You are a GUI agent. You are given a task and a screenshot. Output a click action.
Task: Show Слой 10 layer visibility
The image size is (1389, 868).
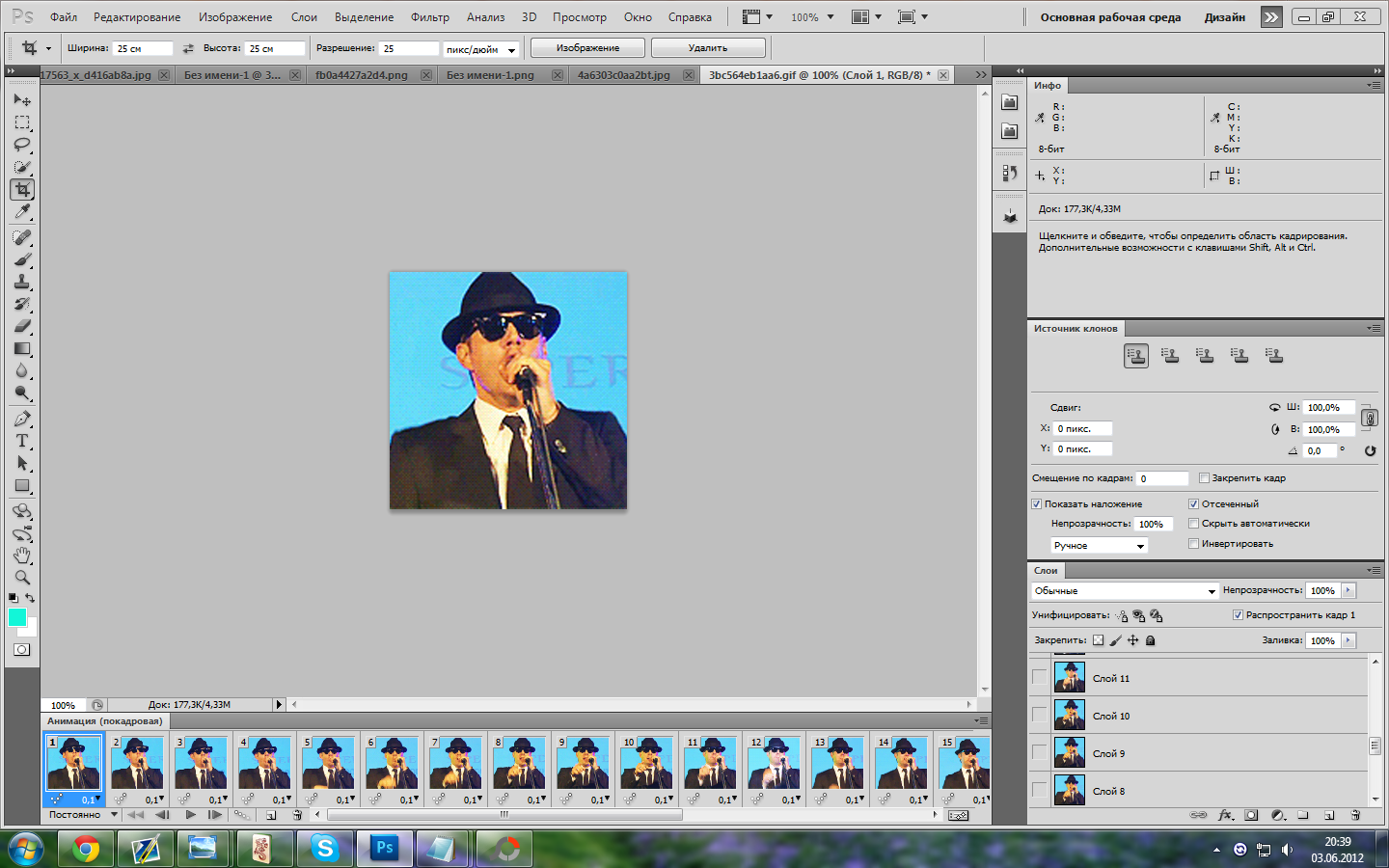1039,716
